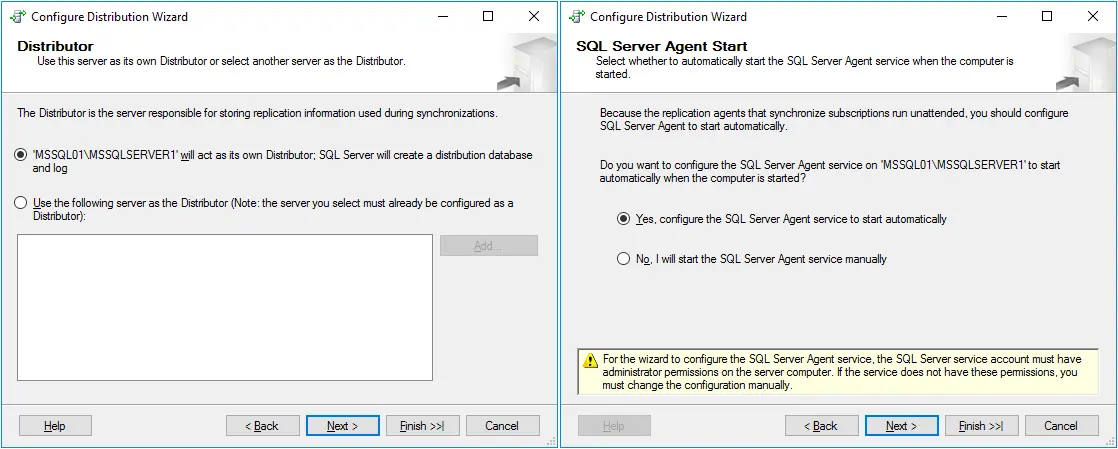1118x449 pixels.
Task: Go Back from the Distributor page
Action: tap(262, 426)
